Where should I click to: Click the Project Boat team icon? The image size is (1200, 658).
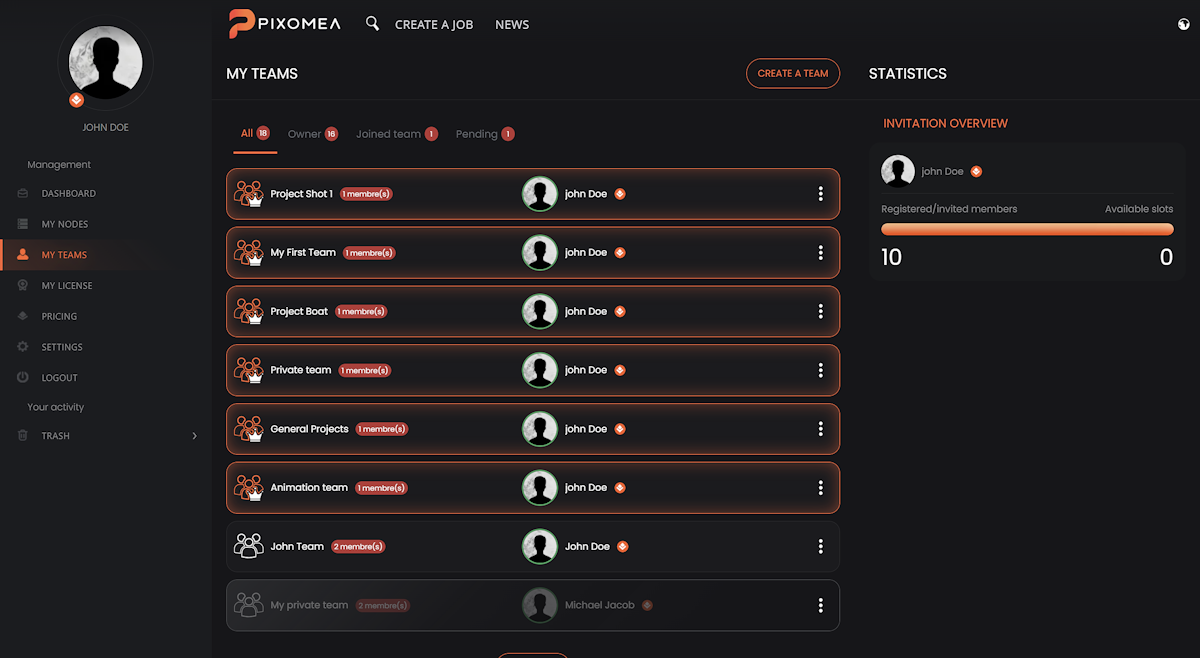coord(248,311)
